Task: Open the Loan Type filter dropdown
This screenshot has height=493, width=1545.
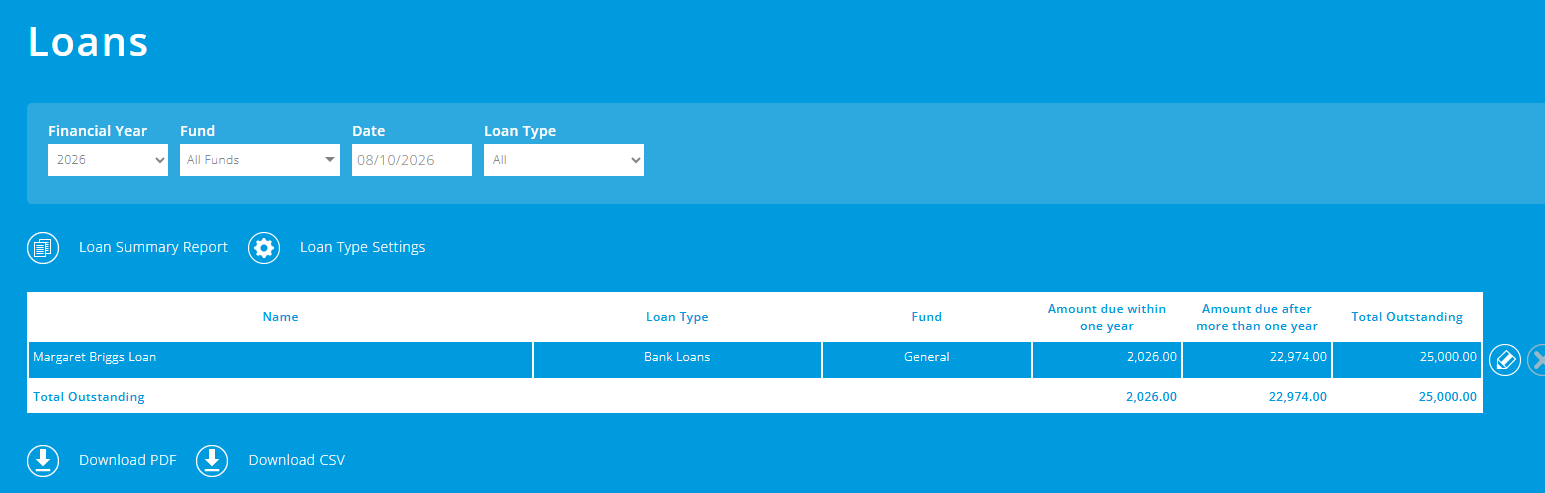Action: pyautogui.click(x=564, y=160)
